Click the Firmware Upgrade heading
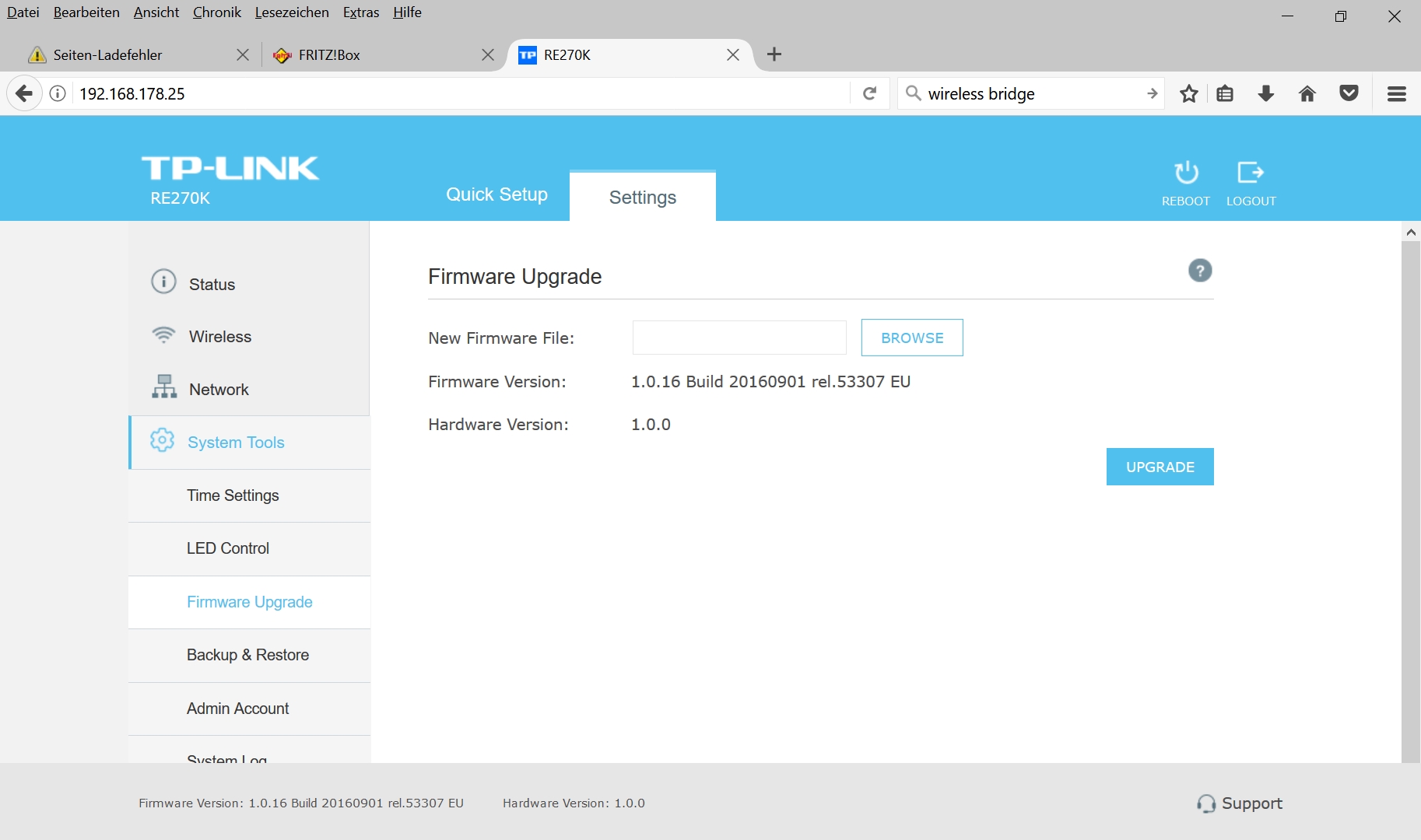This screenshot has height=840, width=1421. point(515,277)
